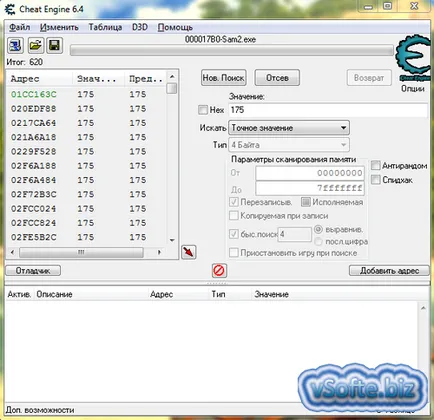Screen dimensions: 434x420
Task: Click the red clear list icon
Action: tap(219, 270)
